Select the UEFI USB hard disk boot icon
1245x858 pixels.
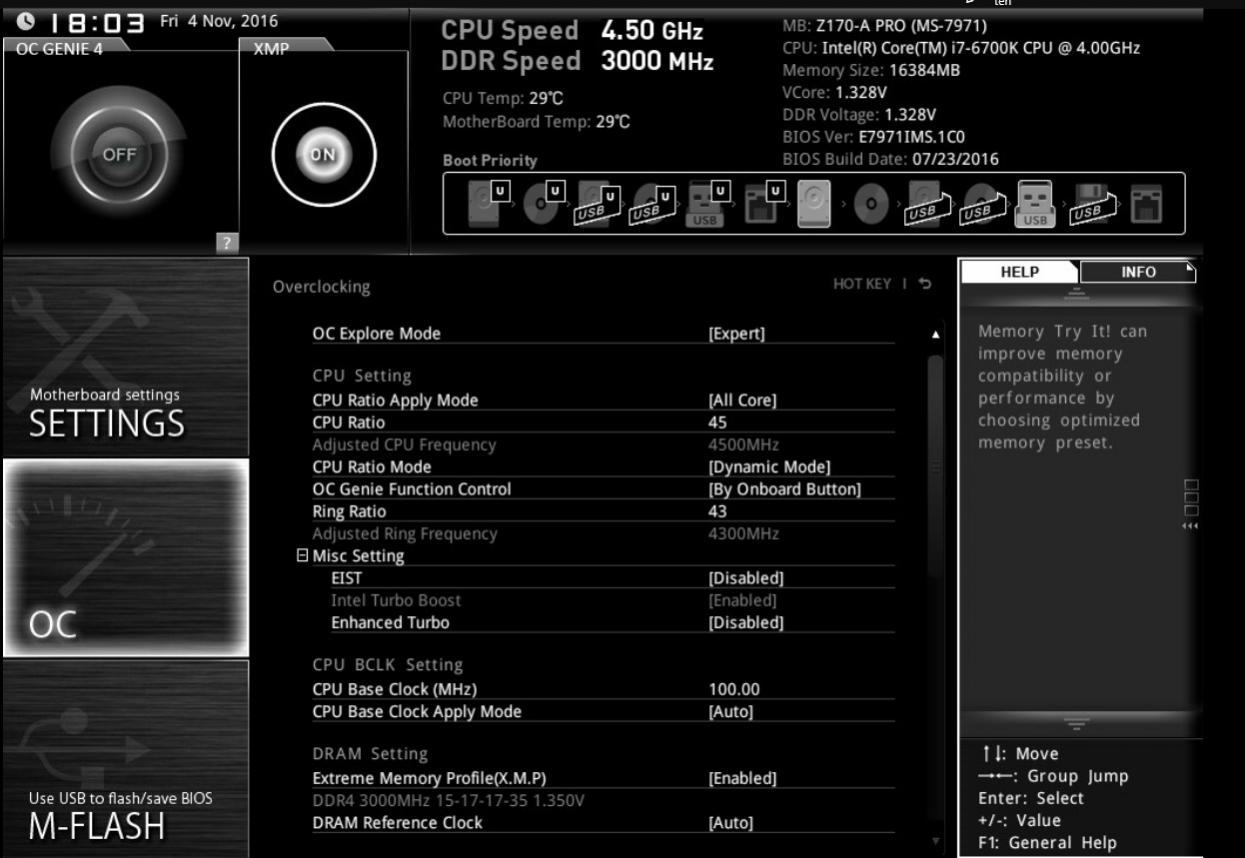pos(597,203)
